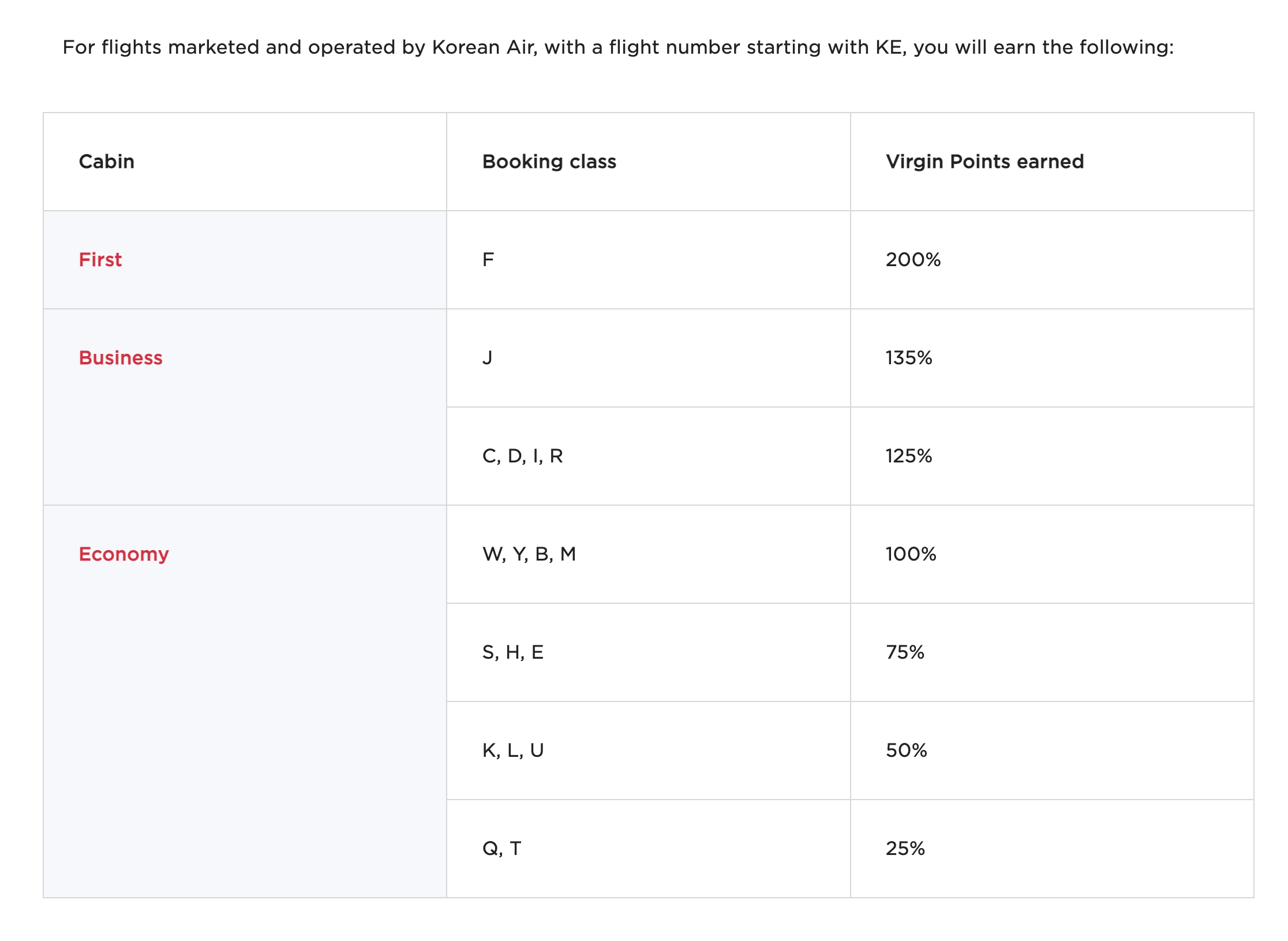The width and height of the screenshot is (1288, 941).
Task: Click the C, D, I, R cell
Action: tap(522, 456)
